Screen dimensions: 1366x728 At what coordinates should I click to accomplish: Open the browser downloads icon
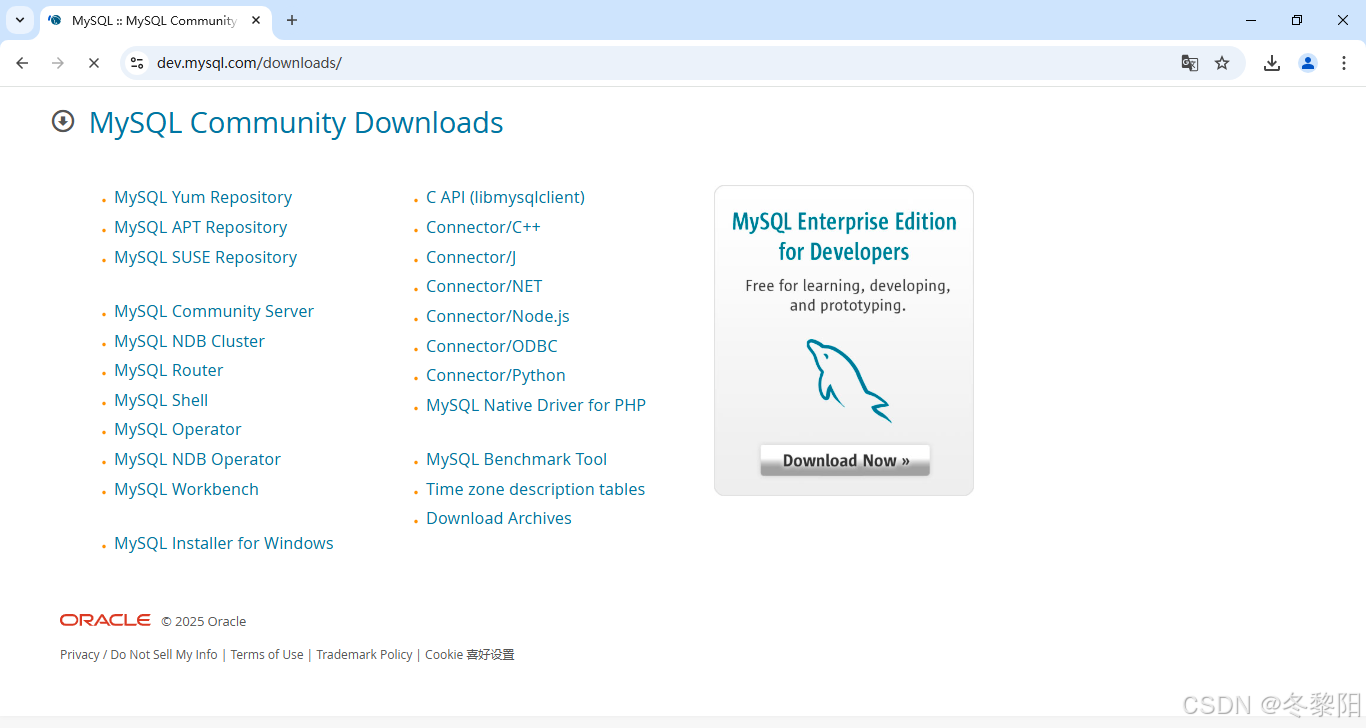1272,63
